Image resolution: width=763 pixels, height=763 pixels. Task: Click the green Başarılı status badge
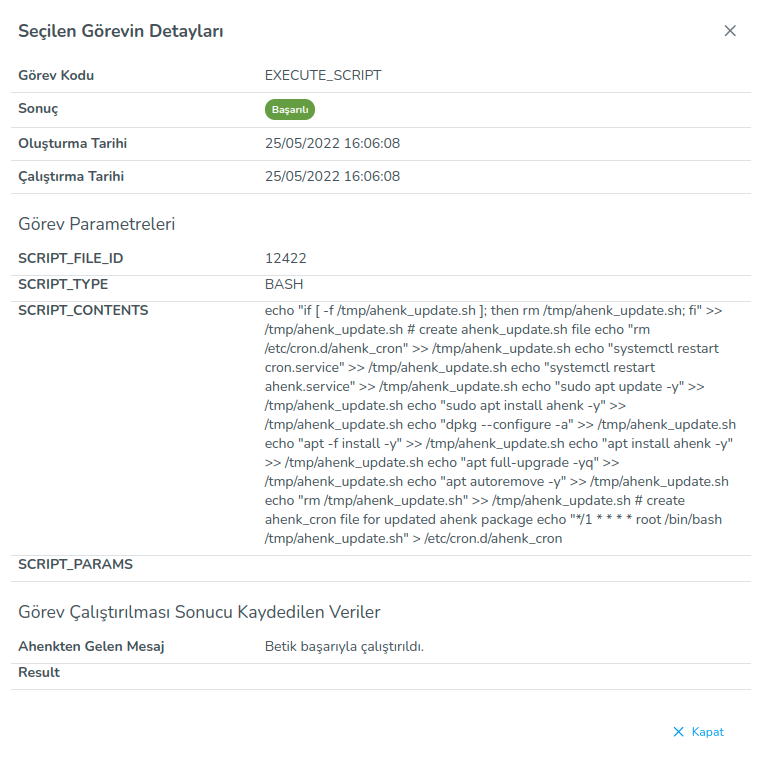[x=290, y=109]
